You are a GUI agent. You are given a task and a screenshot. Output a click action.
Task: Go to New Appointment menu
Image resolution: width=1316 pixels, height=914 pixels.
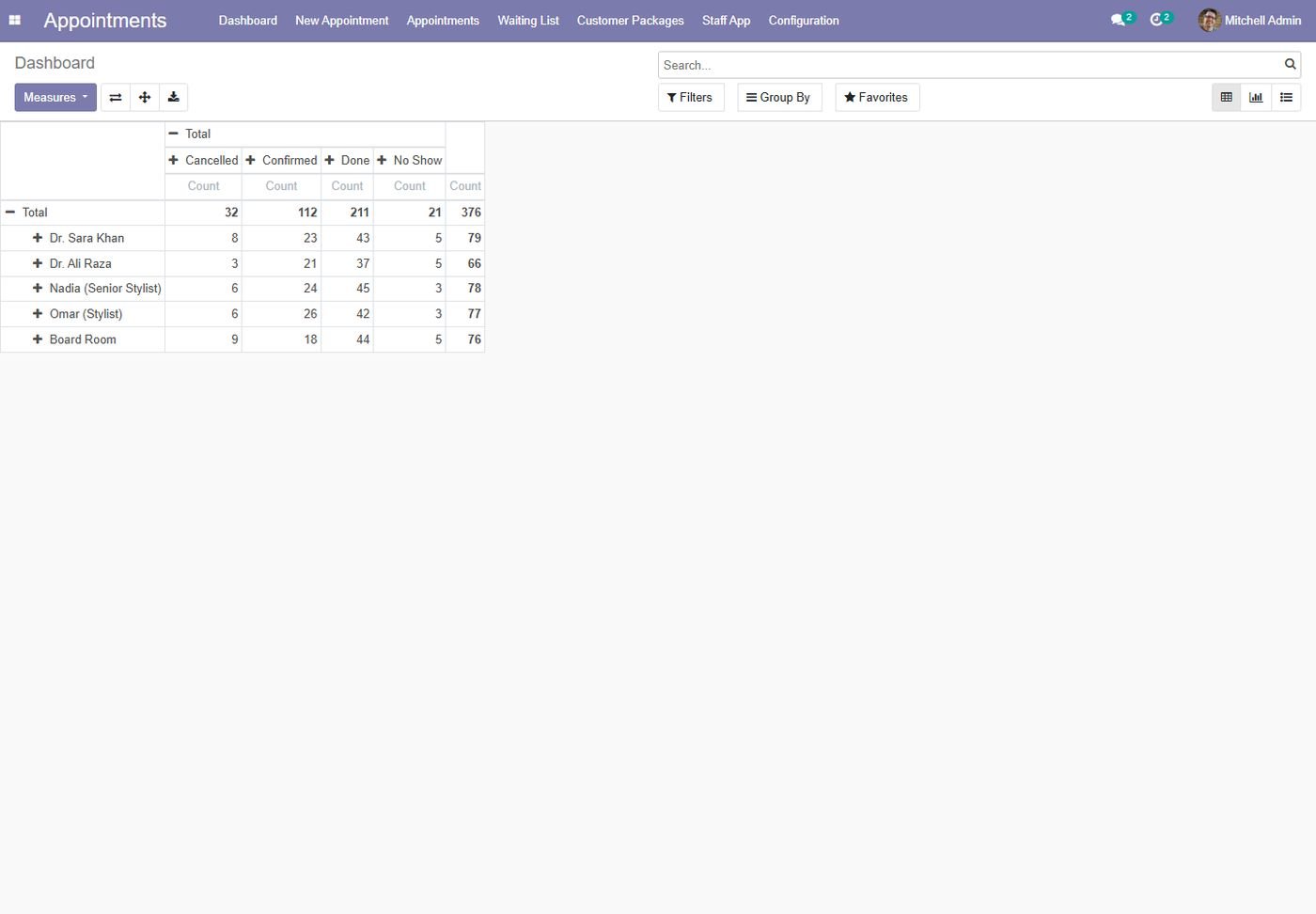(x=342, y=20)
